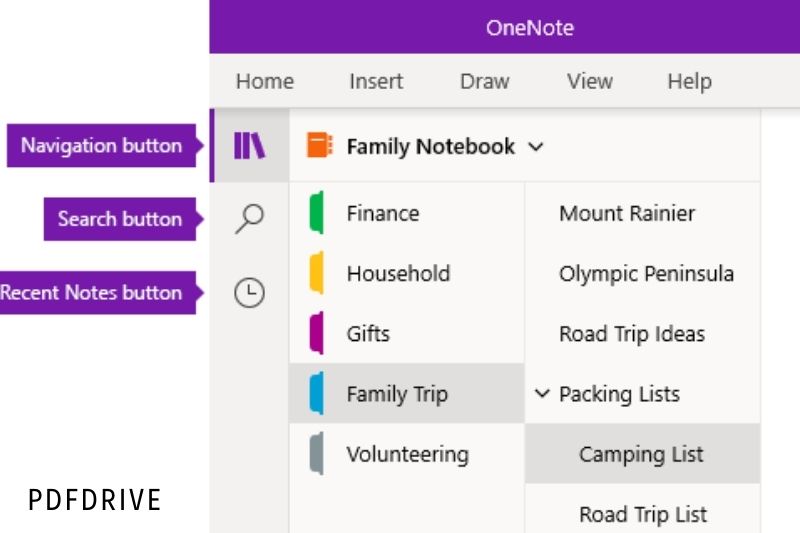Click the yellow Household section tab icon
The image size is (800, 533).
tap(316, 273)
